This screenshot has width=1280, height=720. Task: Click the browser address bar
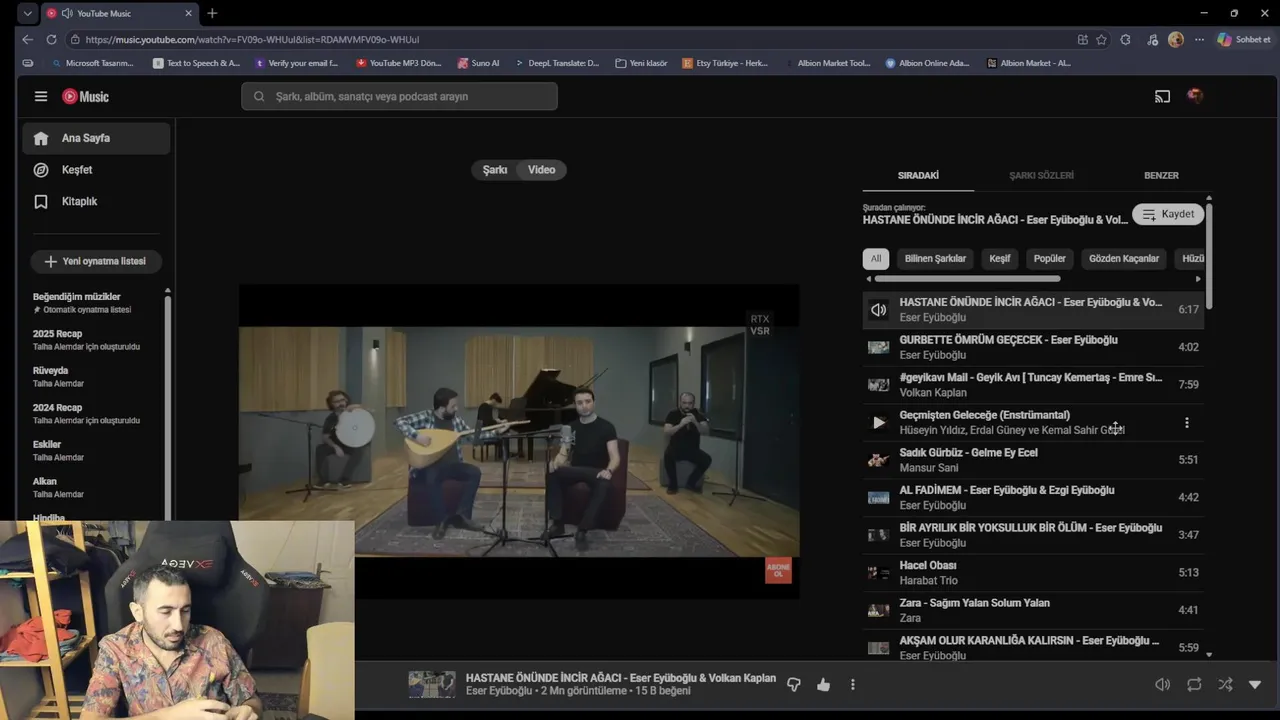click(570, 40)
